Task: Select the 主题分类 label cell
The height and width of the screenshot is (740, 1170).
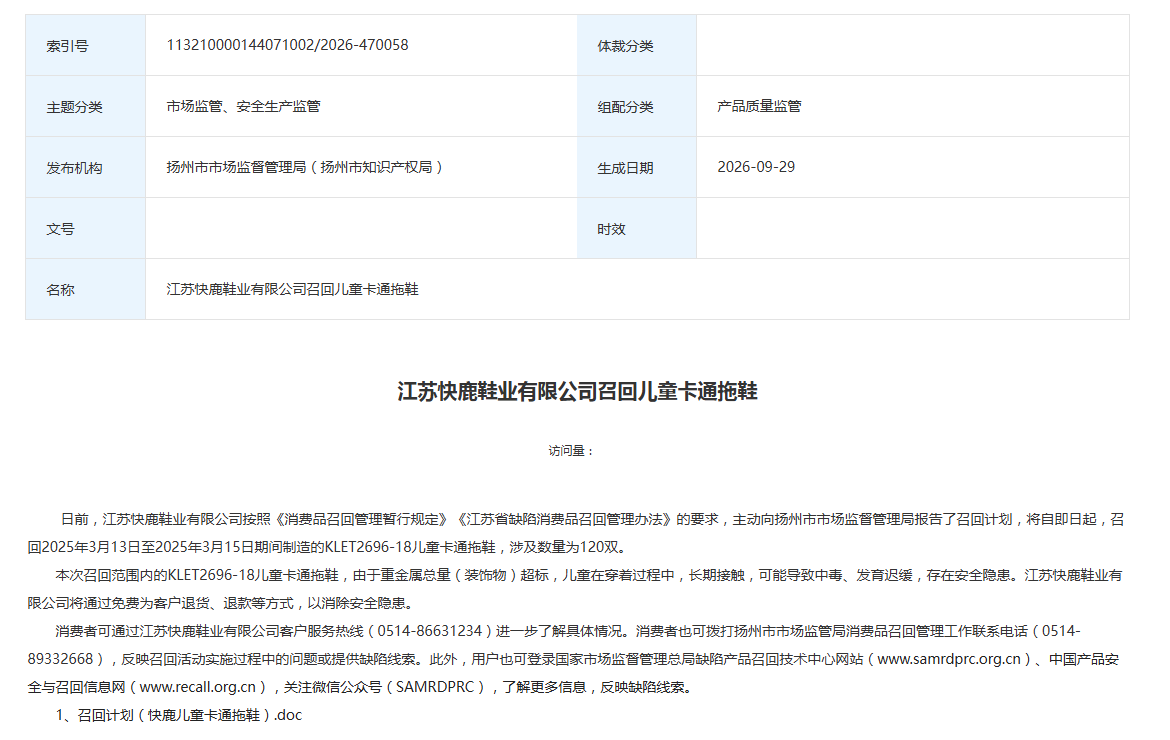Action: point(86,107)
